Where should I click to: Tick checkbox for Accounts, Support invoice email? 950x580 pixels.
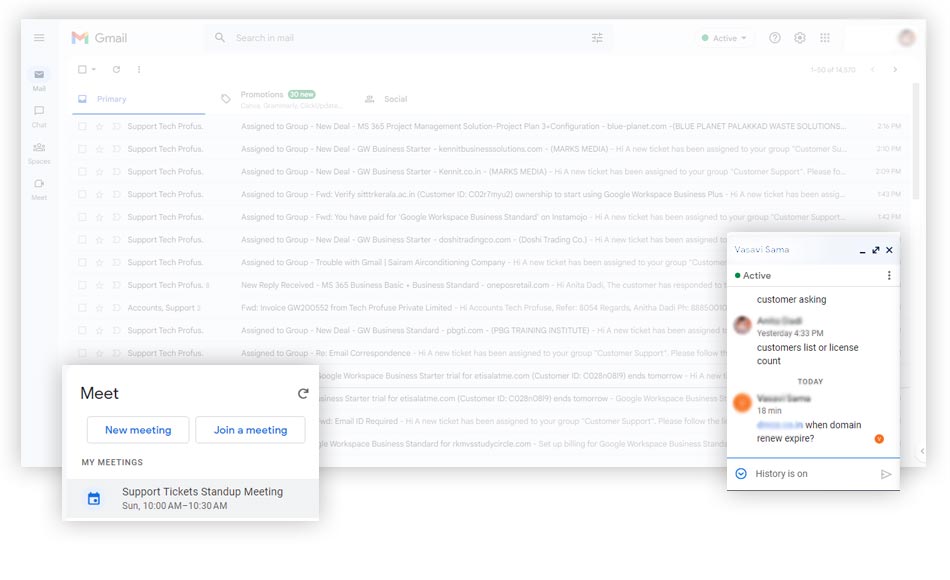pos(82,308)
